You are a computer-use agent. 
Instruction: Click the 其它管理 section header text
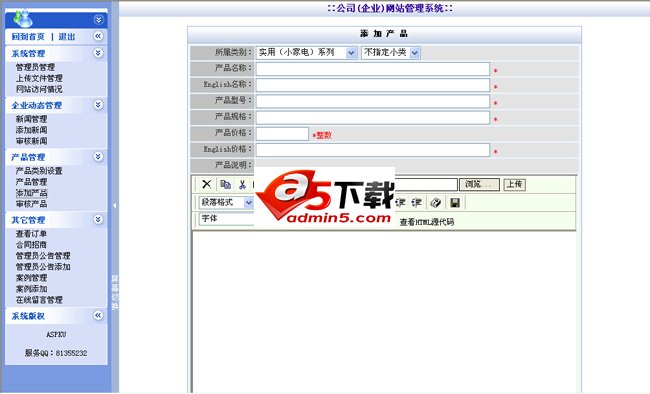pos(28,220)
